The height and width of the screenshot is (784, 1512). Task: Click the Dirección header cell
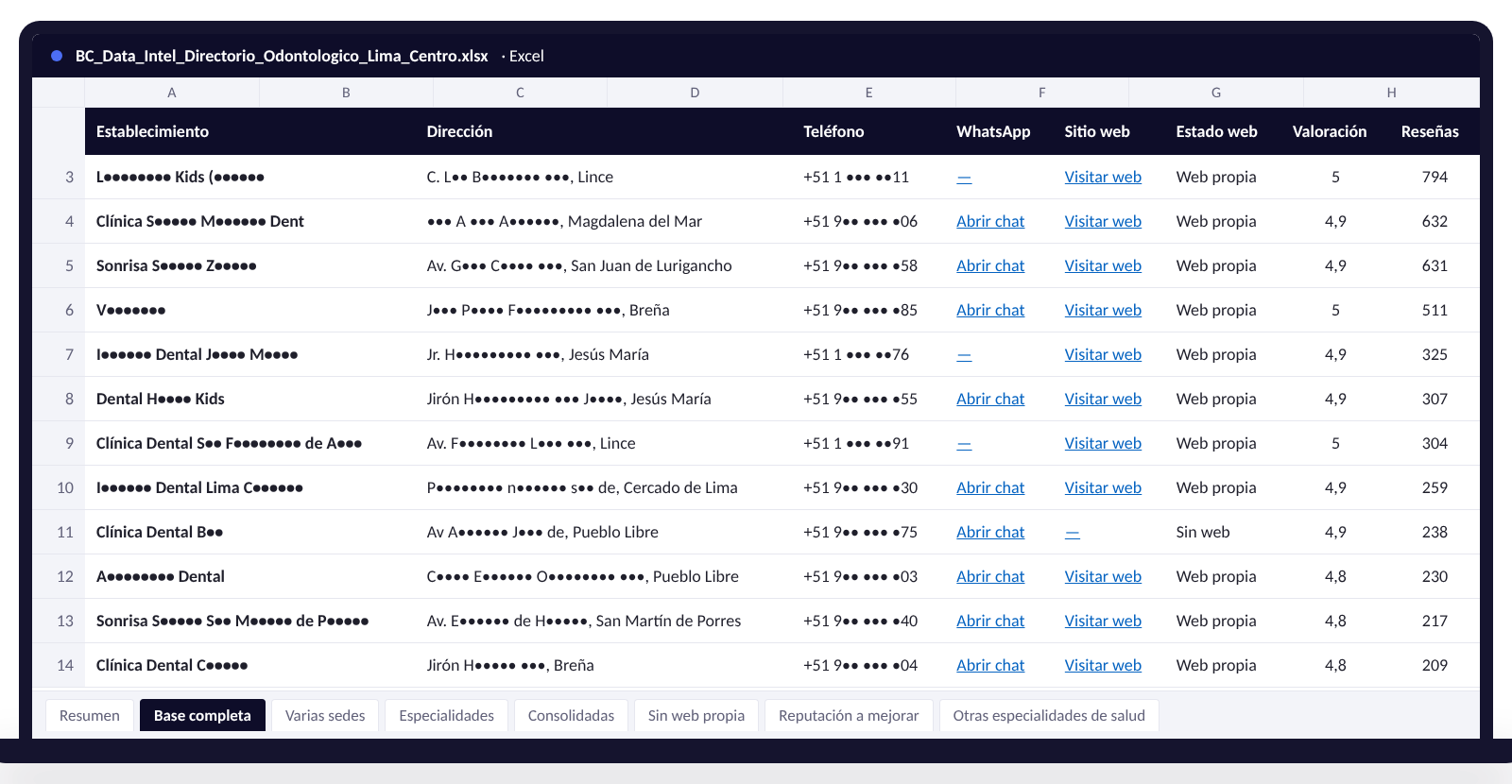click(x=604, y=131)
